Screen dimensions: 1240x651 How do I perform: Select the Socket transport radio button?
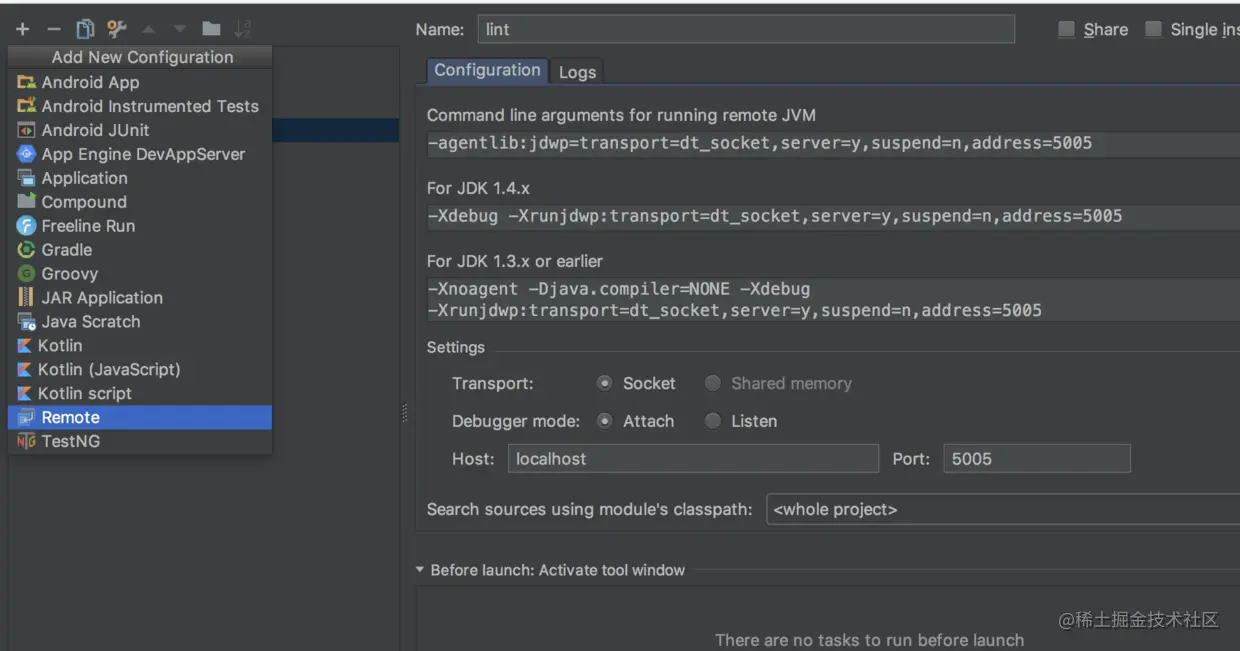point(604,383)
